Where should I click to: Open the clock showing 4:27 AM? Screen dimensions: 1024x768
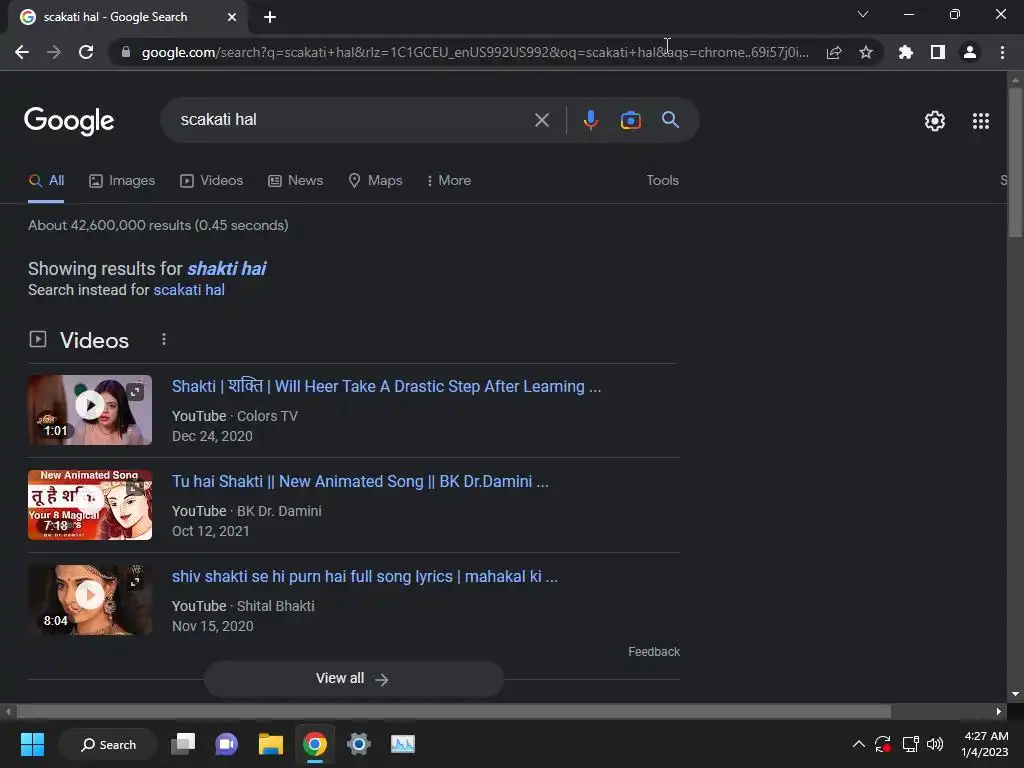[x=985, y=744]
